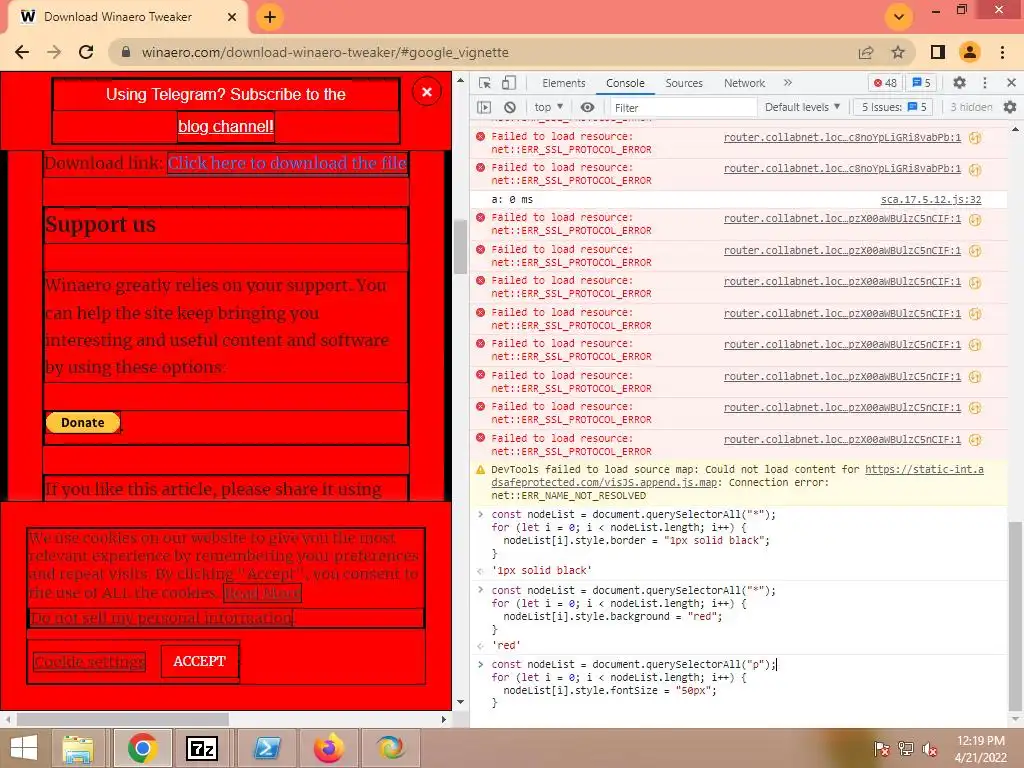Image resolution: width=1024 pixels, height=768 pixels.
Task: Close the DevTools panel
Action: pos(1012,83)
